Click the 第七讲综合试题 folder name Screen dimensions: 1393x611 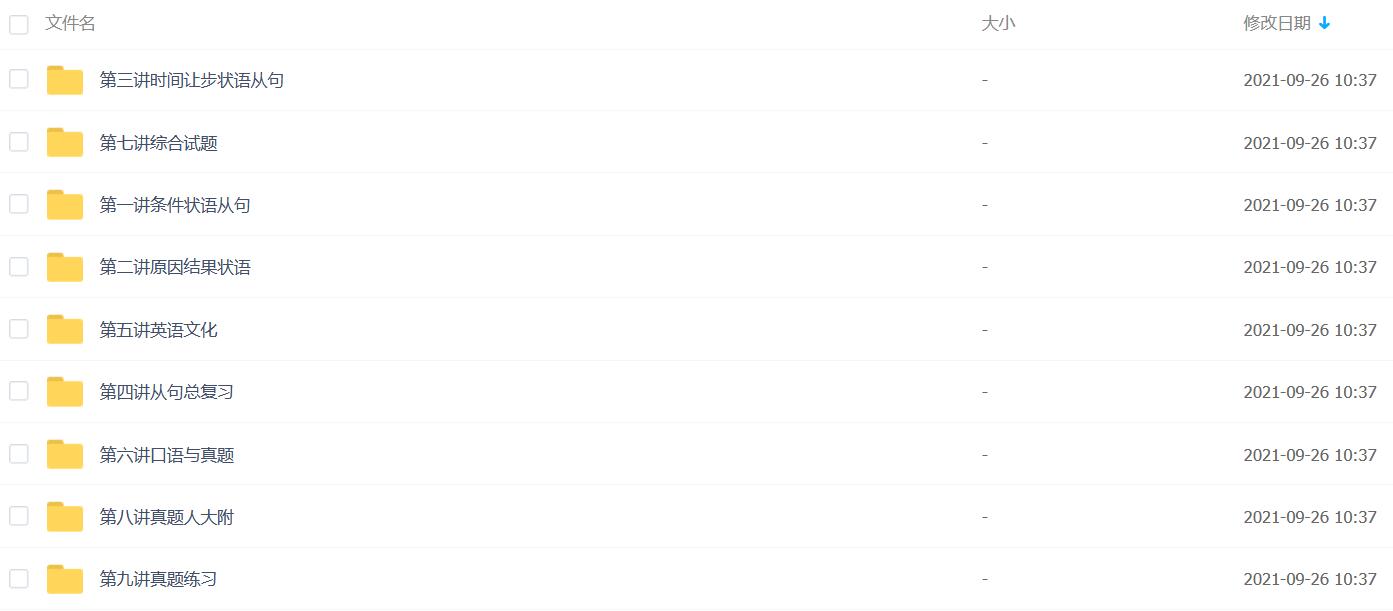click(158, 143)
